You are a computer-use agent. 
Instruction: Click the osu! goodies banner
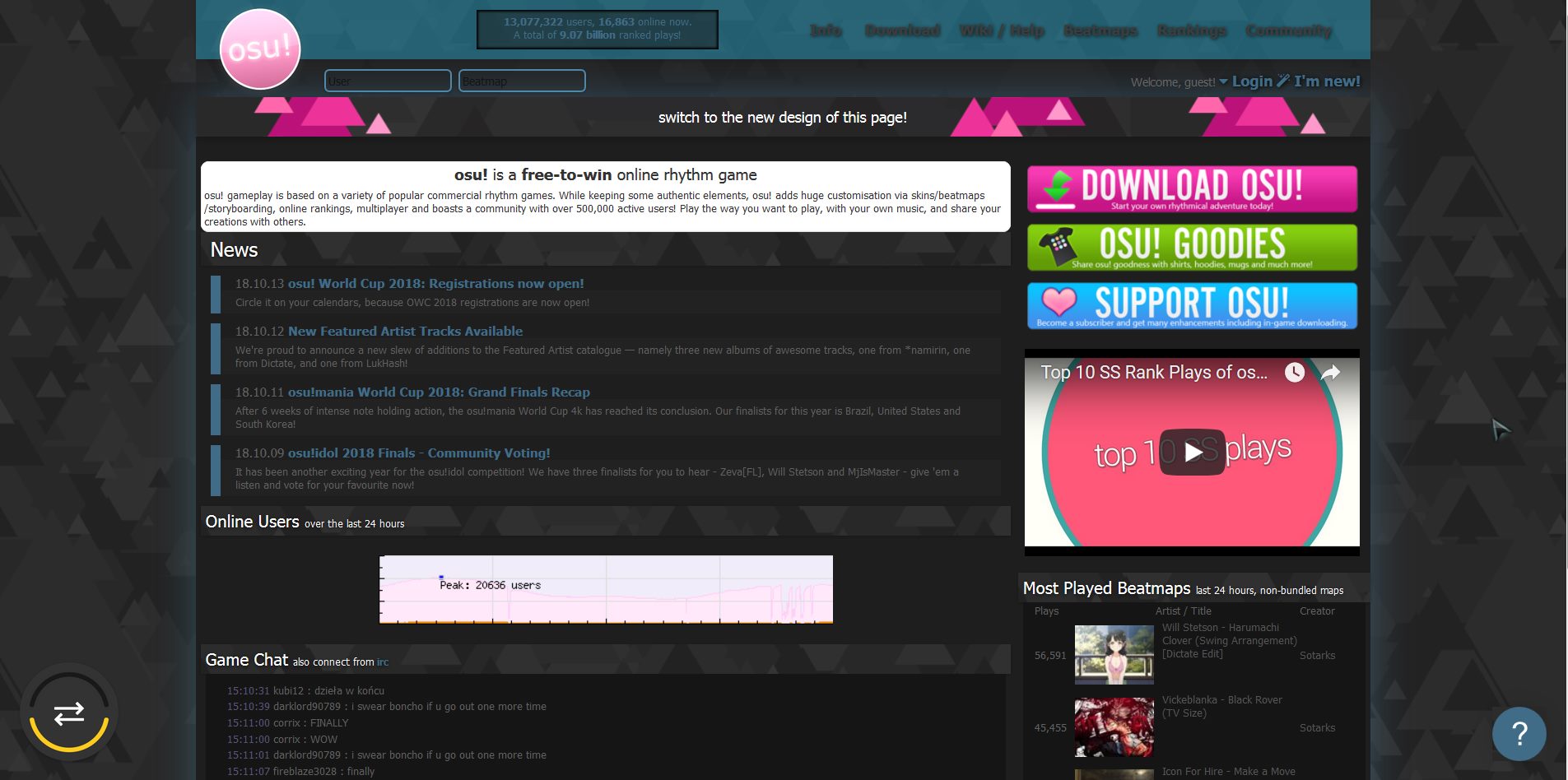[x=1191, y=247]
